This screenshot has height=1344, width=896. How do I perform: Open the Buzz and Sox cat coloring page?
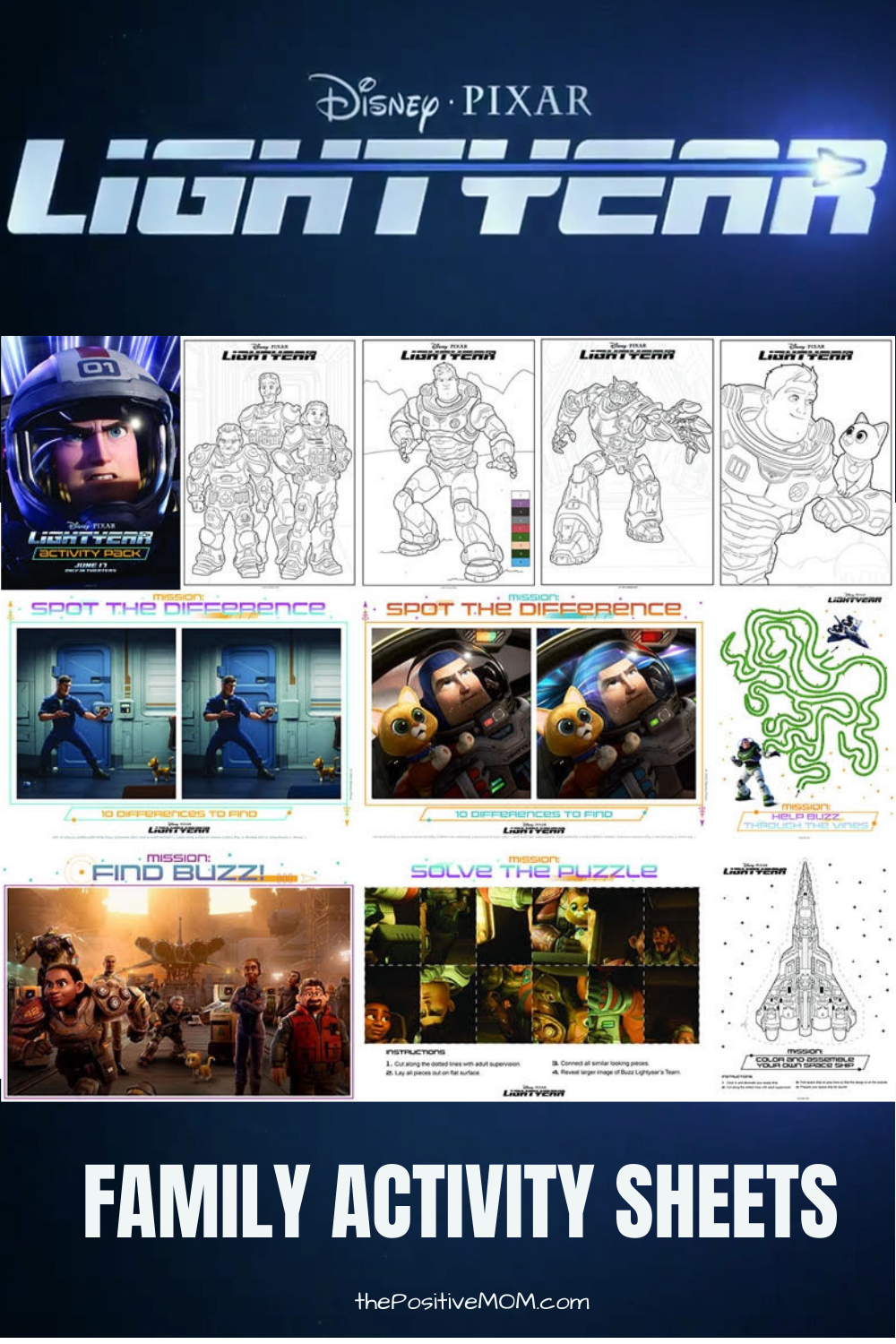pos(806,461)
